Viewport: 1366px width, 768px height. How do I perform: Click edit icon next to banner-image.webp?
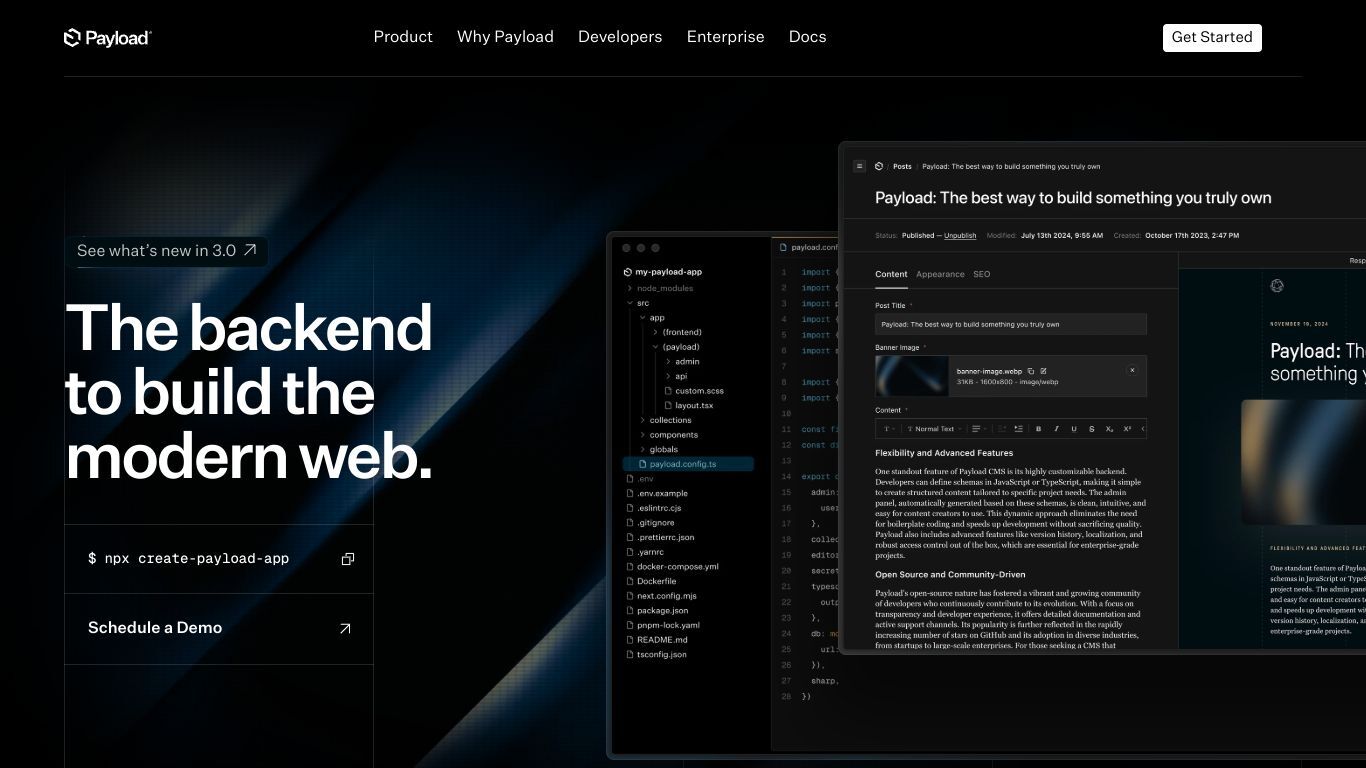(x=1043, y=371)
